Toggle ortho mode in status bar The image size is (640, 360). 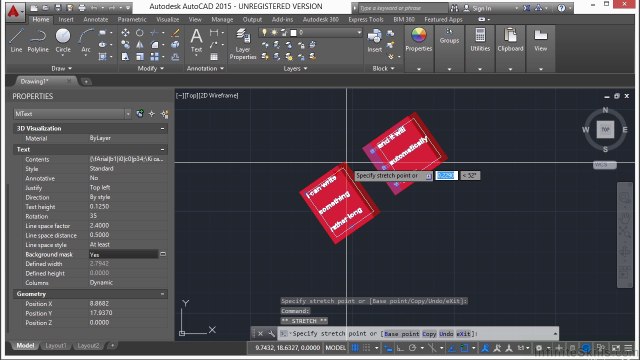tap(400, 348)
